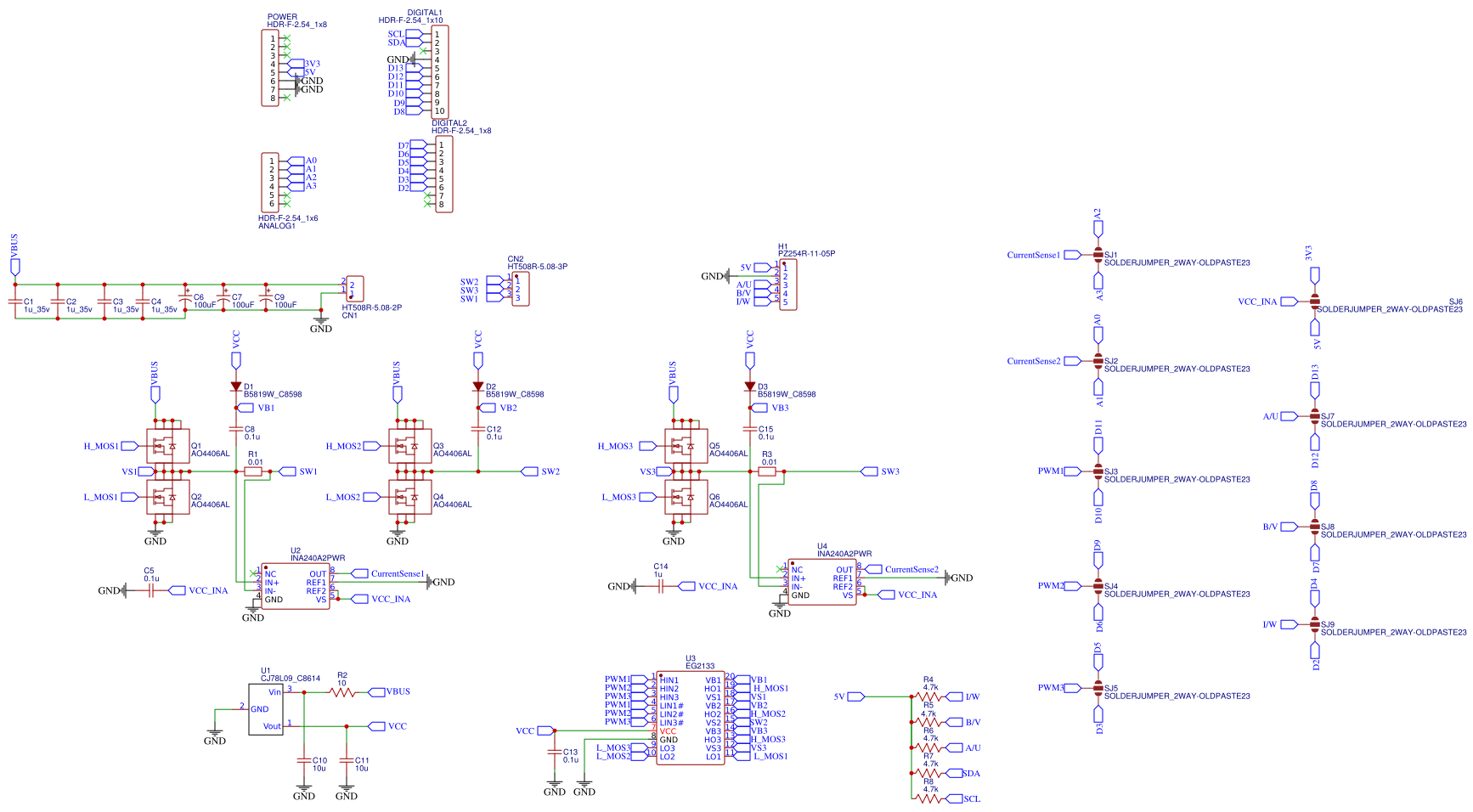Screen dimensions: 1473x812
Task: Click the R3 shunt resistor symbol
Action: pos(767,471)
